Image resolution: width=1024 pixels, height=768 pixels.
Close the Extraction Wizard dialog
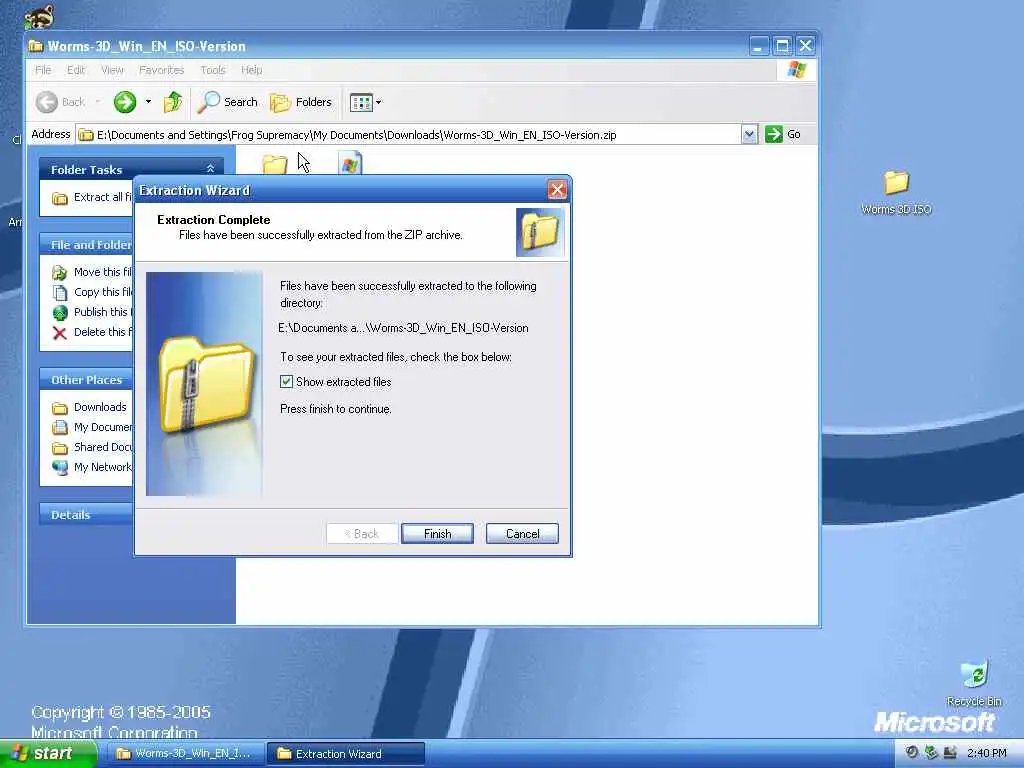(557, 190)
